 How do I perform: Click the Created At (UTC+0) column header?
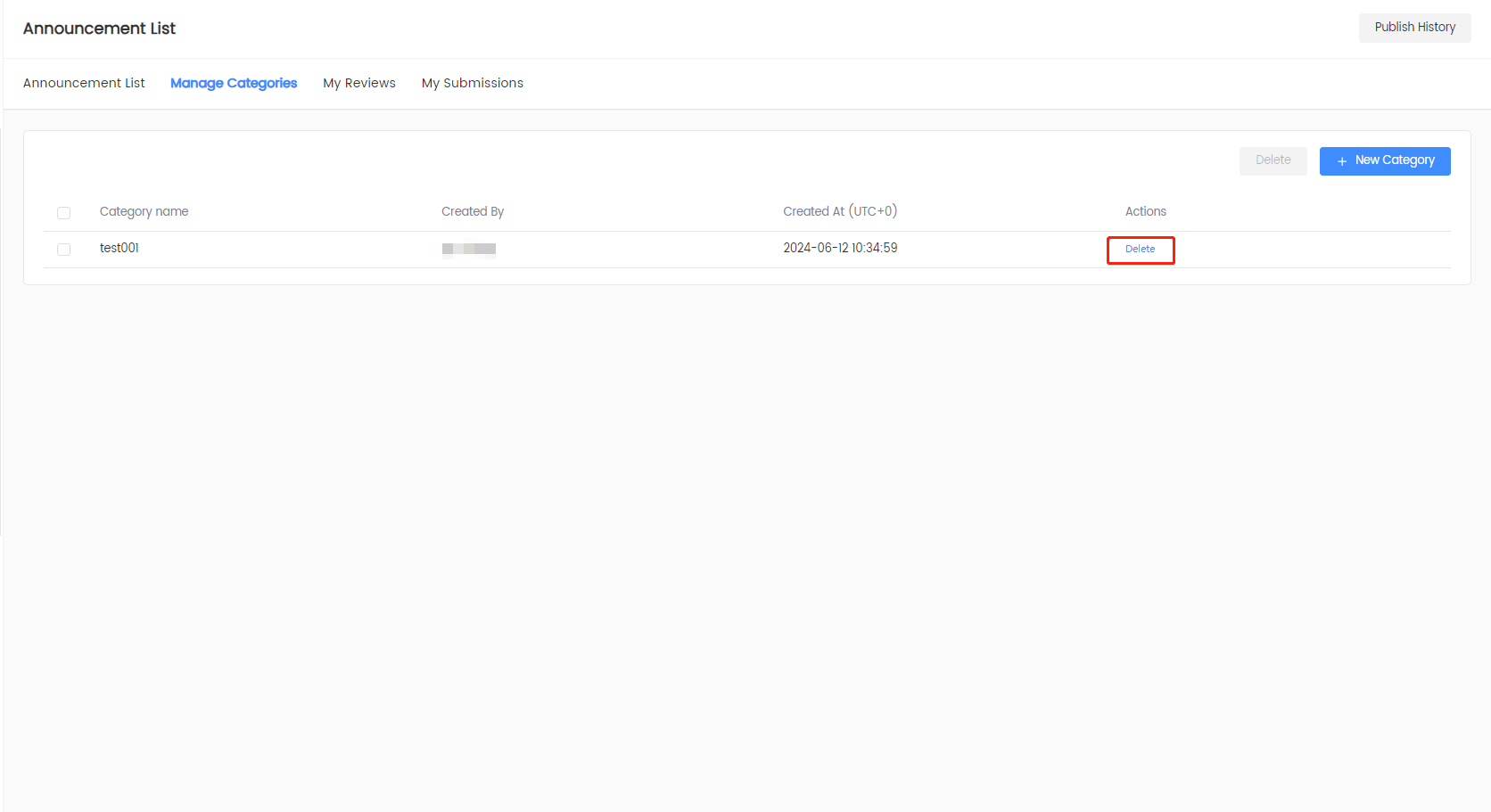click(x=840, y=212)
